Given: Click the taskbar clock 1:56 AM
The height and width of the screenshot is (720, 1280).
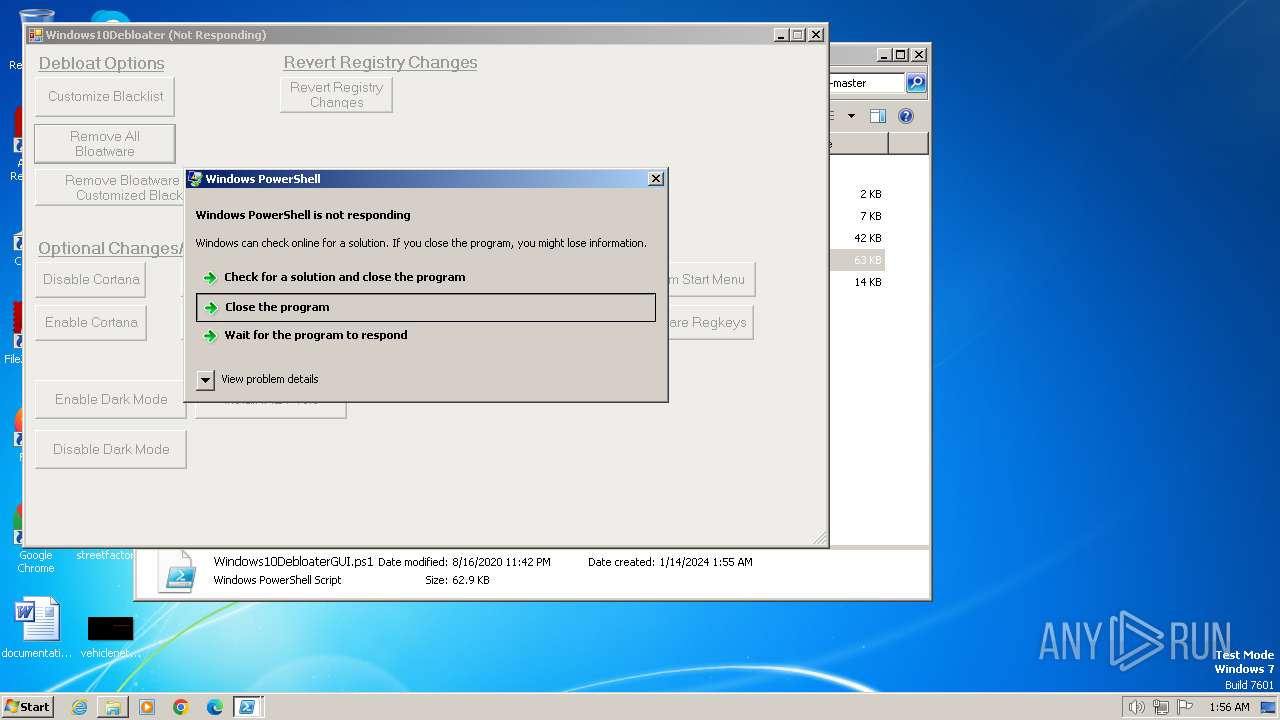Looking at the screenshot, I should pos(1229,707).
